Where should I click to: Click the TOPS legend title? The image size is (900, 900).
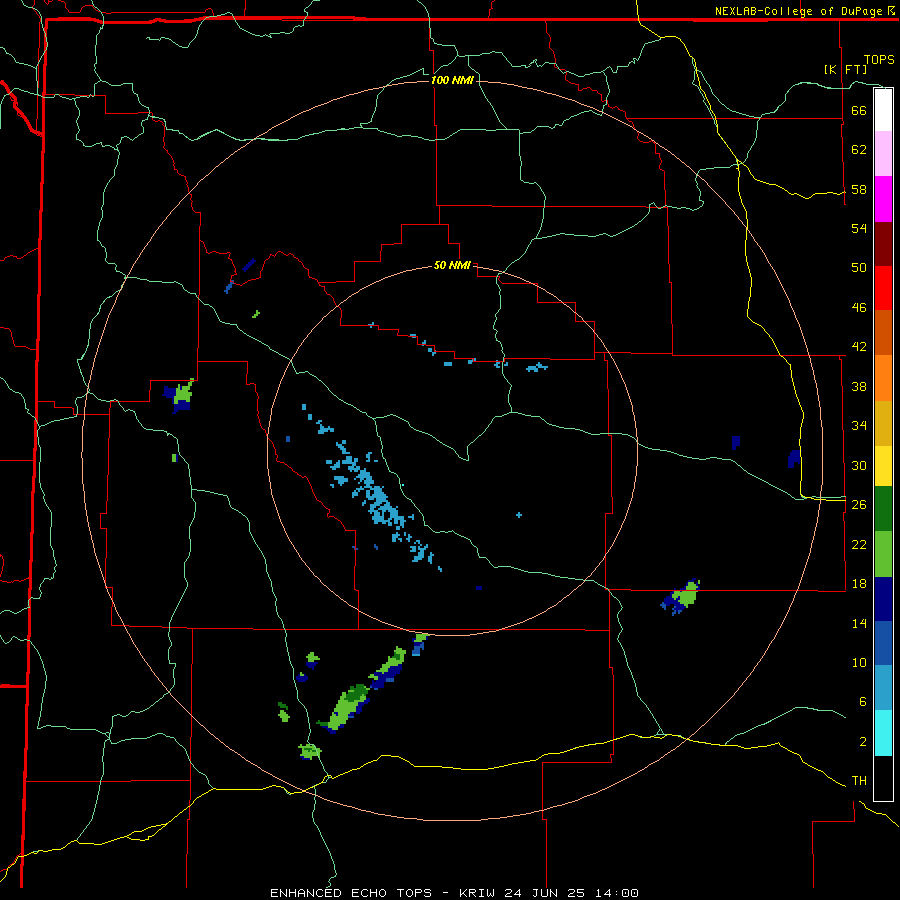click(879, 59)
